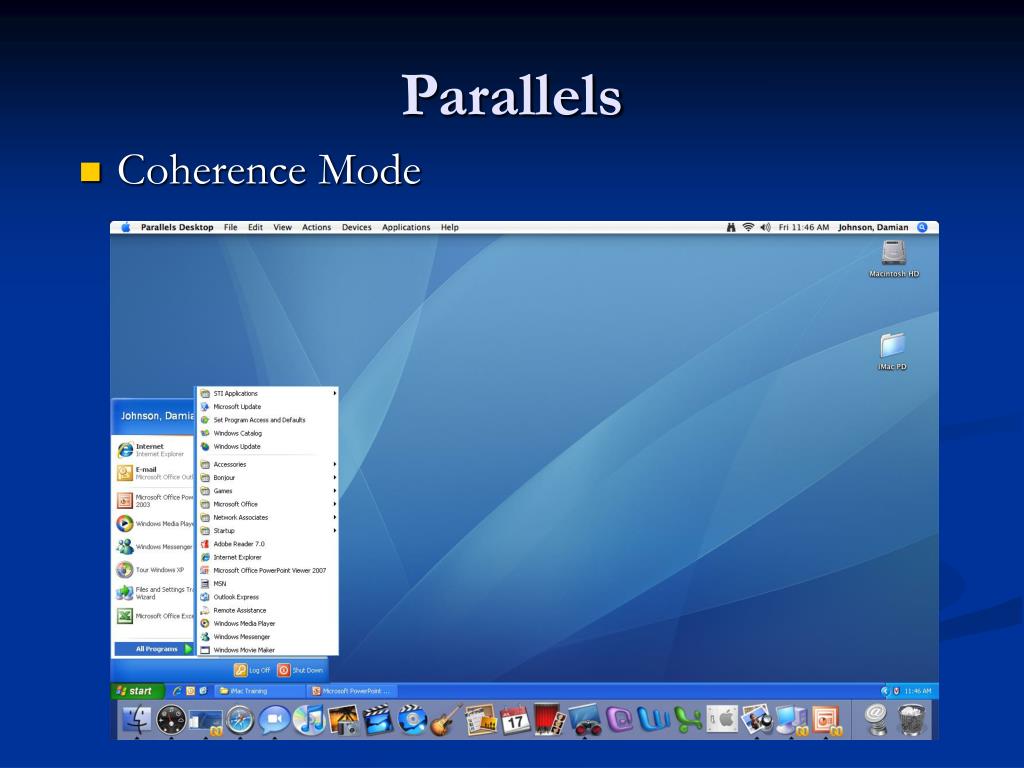Open the View menu
1024x768 pixels.
pos(282,227)
